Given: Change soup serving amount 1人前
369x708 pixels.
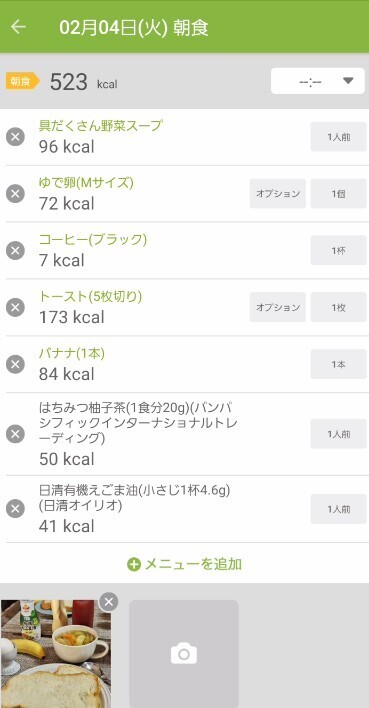Looking at the screenshot, I should pos(338,137).
